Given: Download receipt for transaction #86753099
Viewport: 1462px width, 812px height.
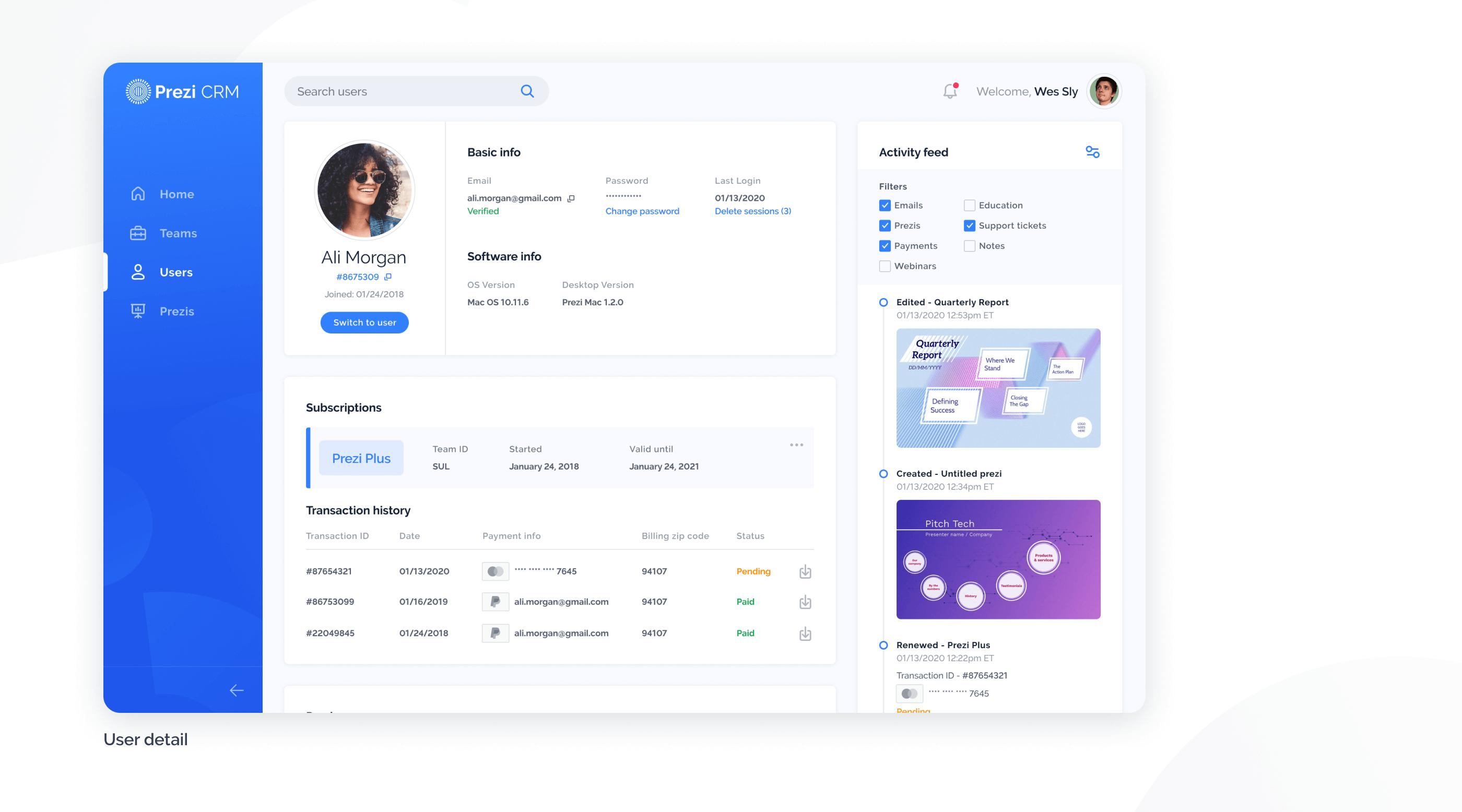Looking at the screenshot, I should 805,602.
